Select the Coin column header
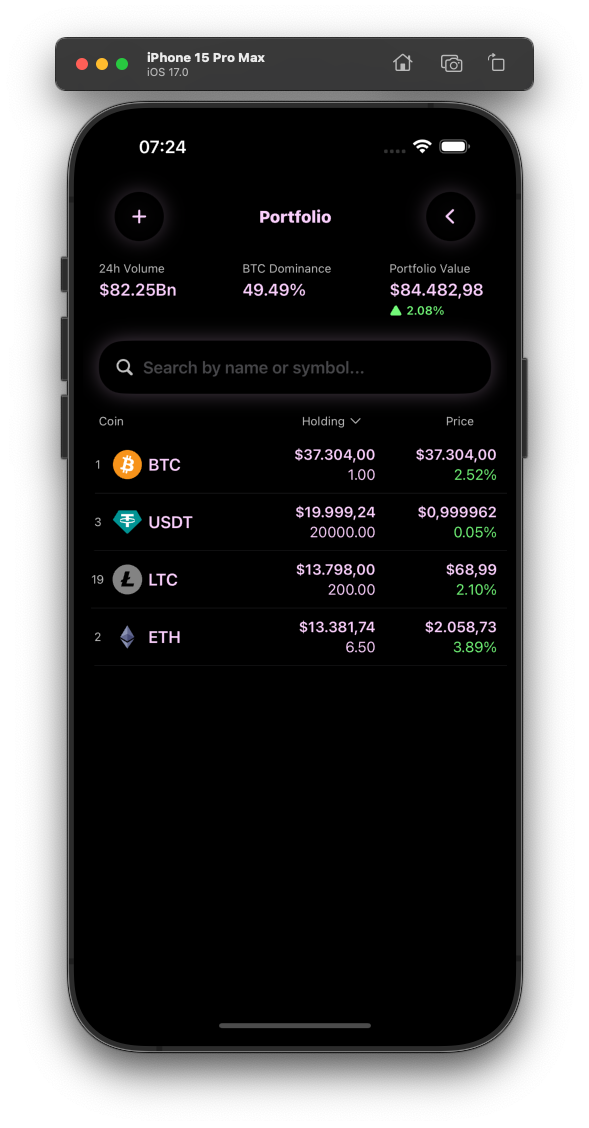The width and height of the screenshot is (589, 1128). click(110, 421)
